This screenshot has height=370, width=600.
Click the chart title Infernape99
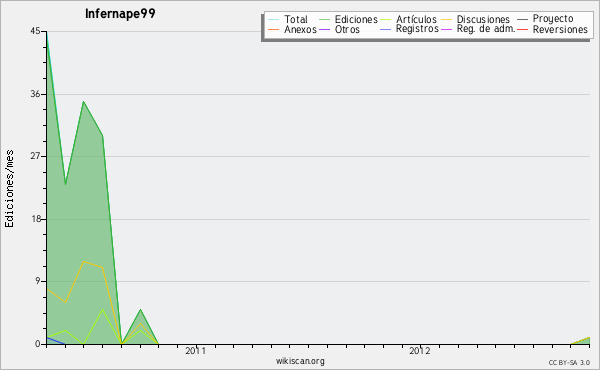pos(120,13)
